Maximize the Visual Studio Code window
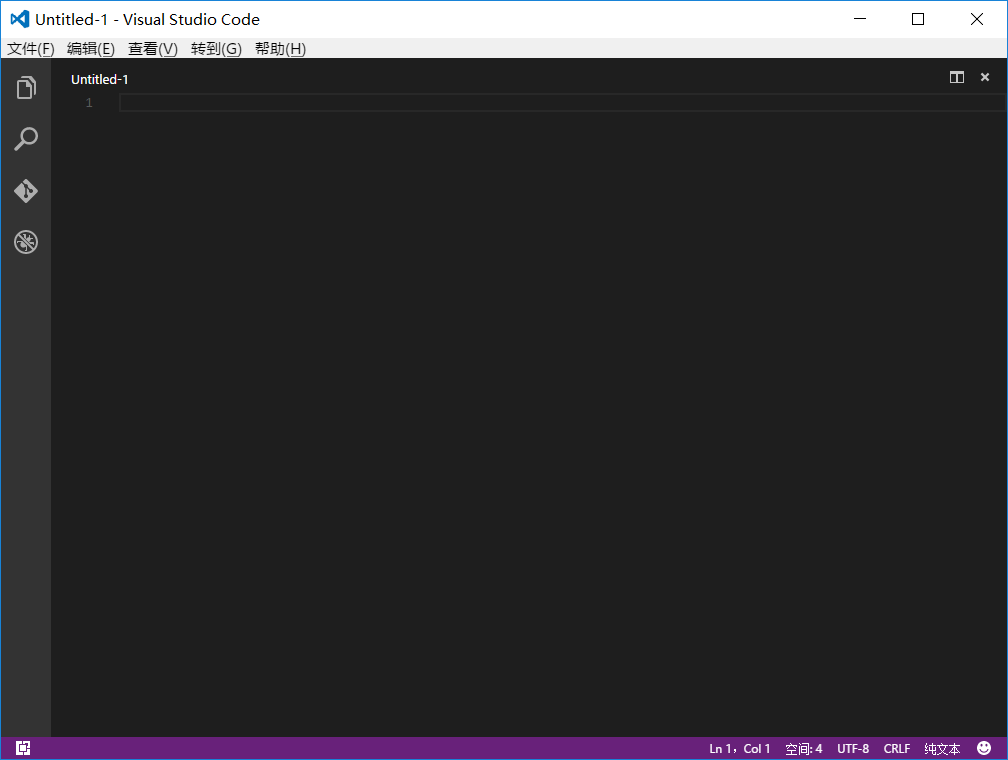This screenshot has height=760, width=1008. tap(918, 19)
